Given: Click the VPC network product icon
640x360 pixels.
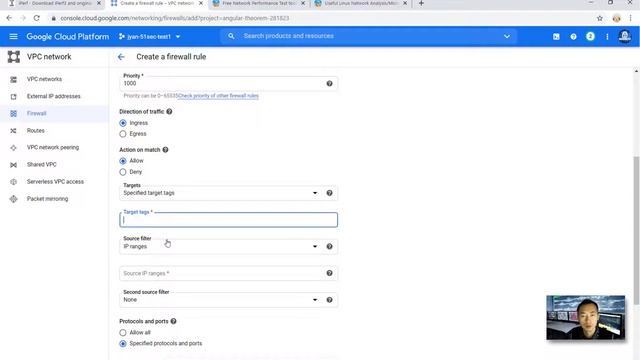Looking at the screenshot, I should point(14,57).
